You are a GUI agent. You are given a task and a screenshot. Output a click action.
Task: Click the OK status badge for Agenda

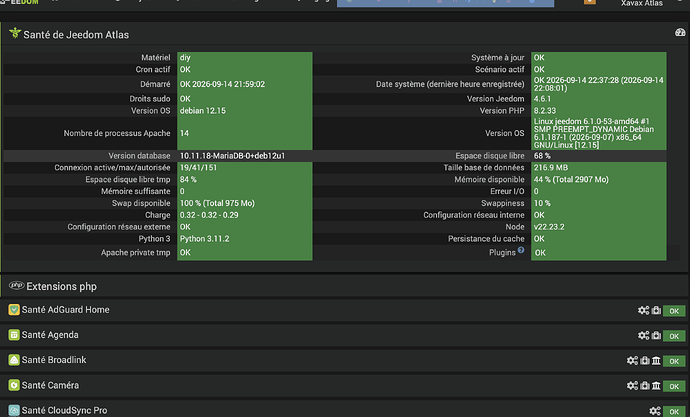click(x=674, y=336)
